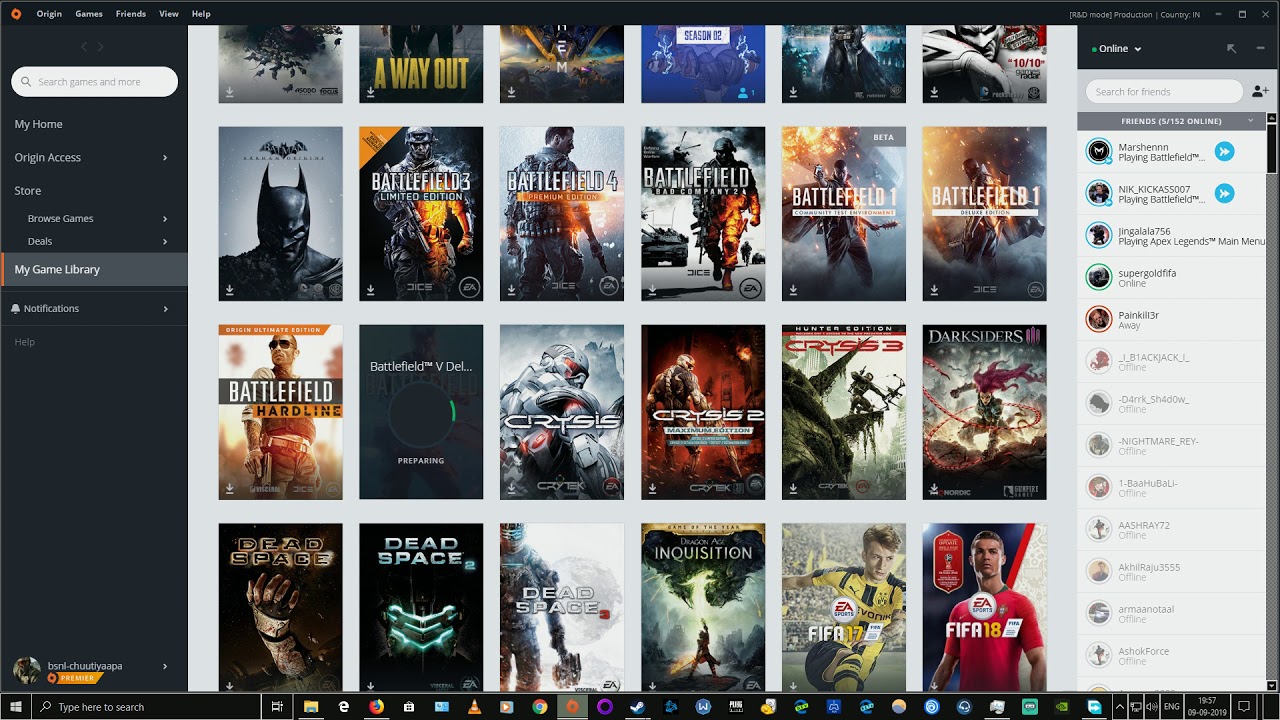Open Battlefield 4 Premium Edition tile

tap(562, 214)
